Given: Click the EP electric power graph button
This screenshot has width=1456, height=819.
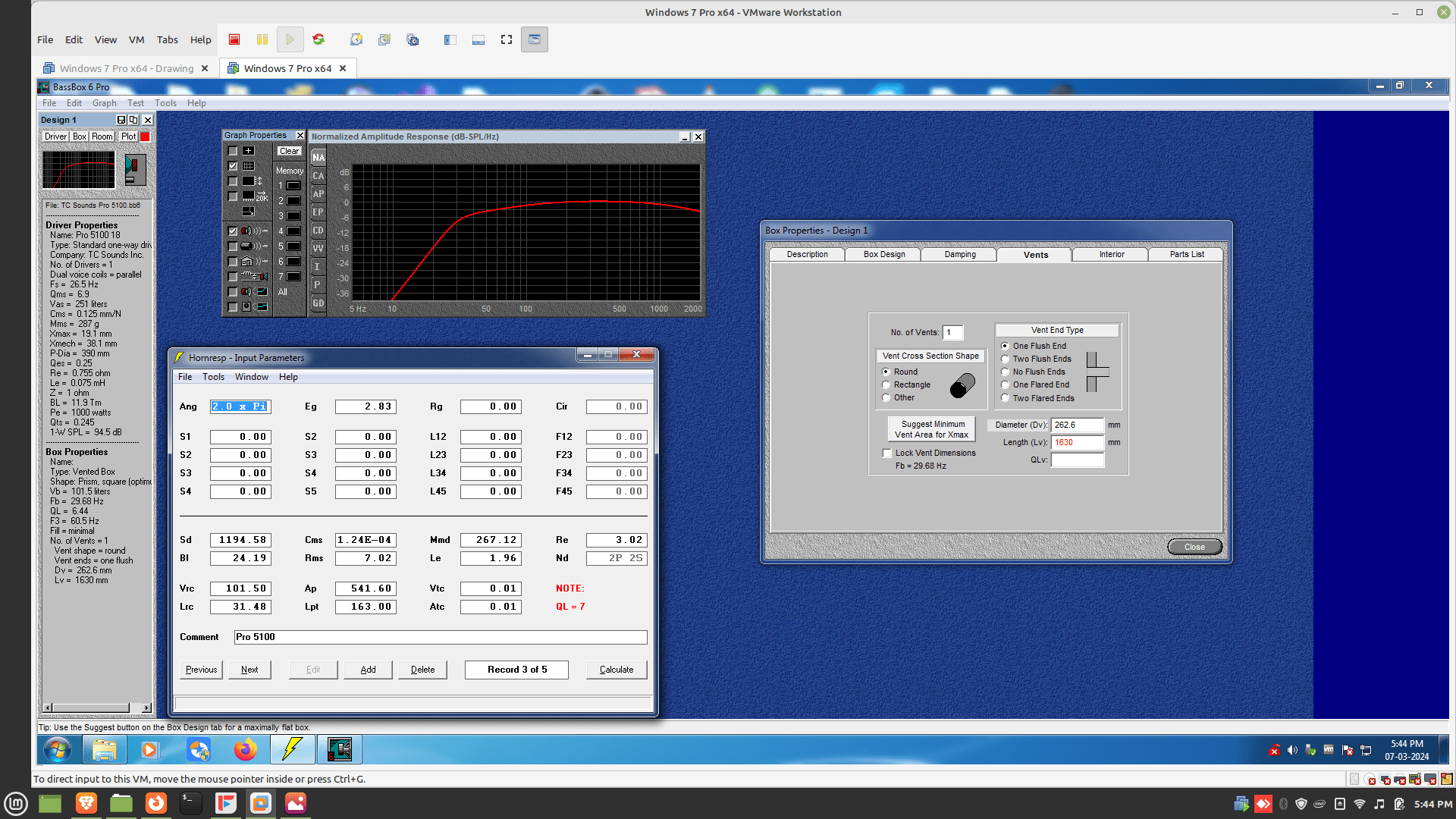Looking at the screenshot, I should point(318,212).
